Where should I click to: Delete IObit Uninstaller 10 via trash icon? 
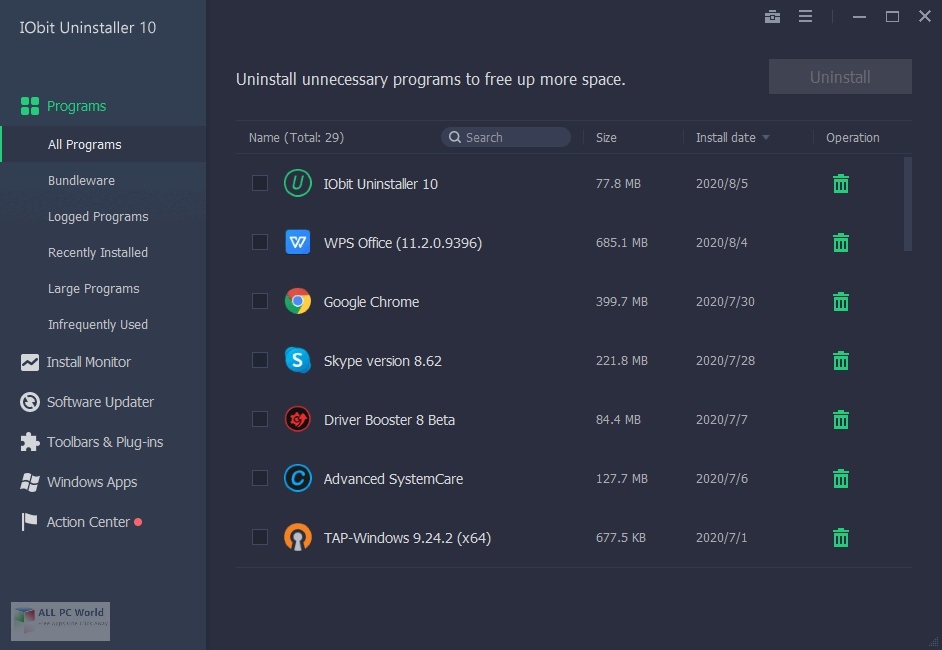840,183
